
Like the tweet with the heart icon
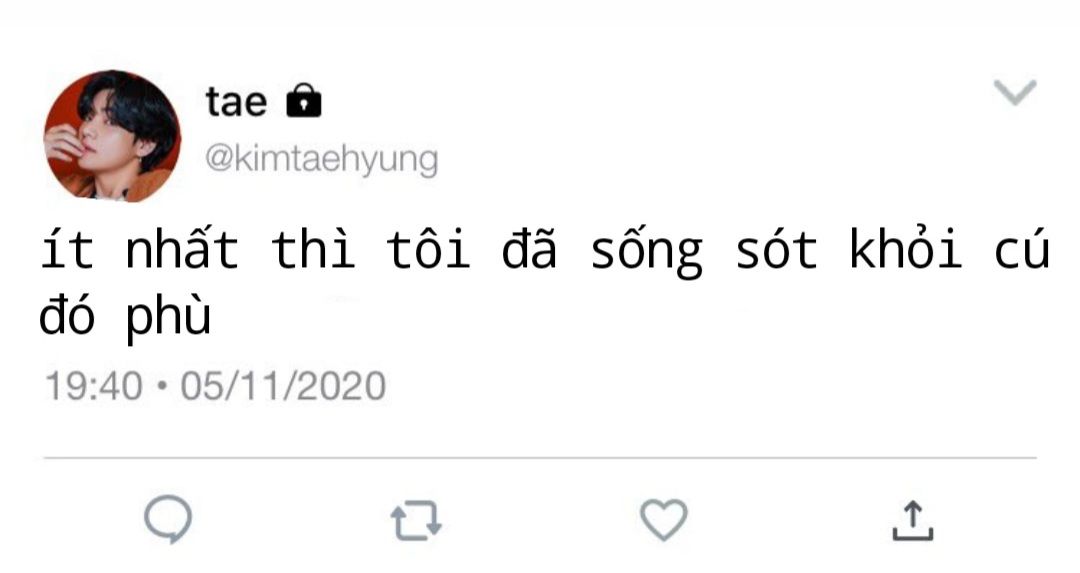point(664,519)
